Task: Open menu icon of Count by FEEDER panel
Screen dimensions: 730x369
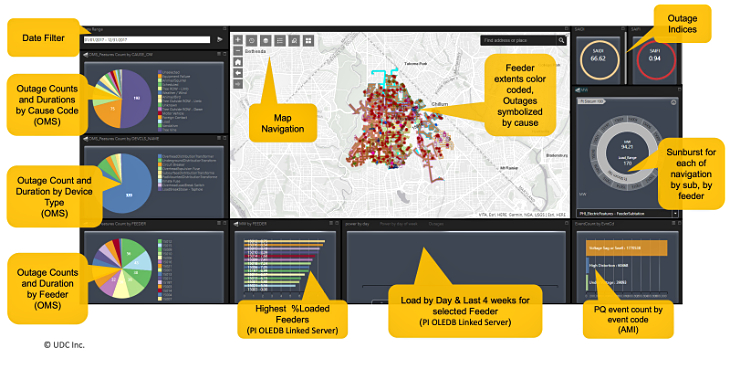Action: point(219,224)
